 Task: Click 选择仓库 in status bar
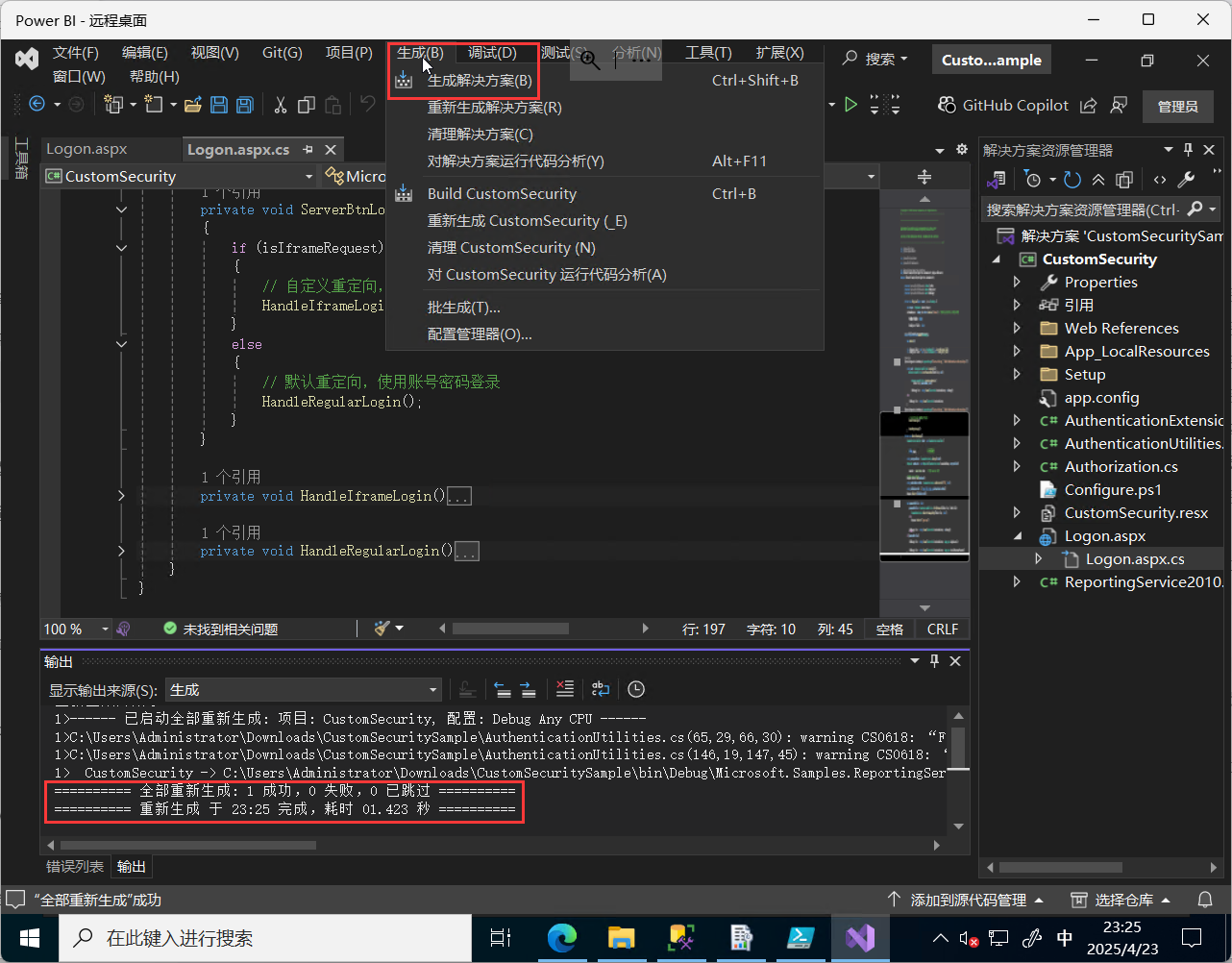coord(1121,901)
